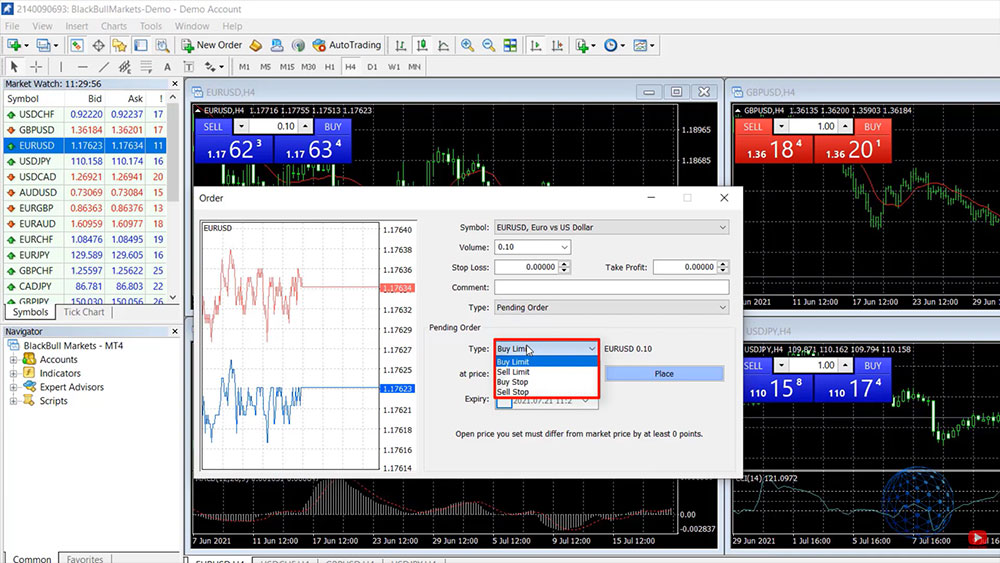Viewport: 1000px width, 563px height.
Task: Open the Symbol dropdown in Order dialog
Action: pos(611,227)
